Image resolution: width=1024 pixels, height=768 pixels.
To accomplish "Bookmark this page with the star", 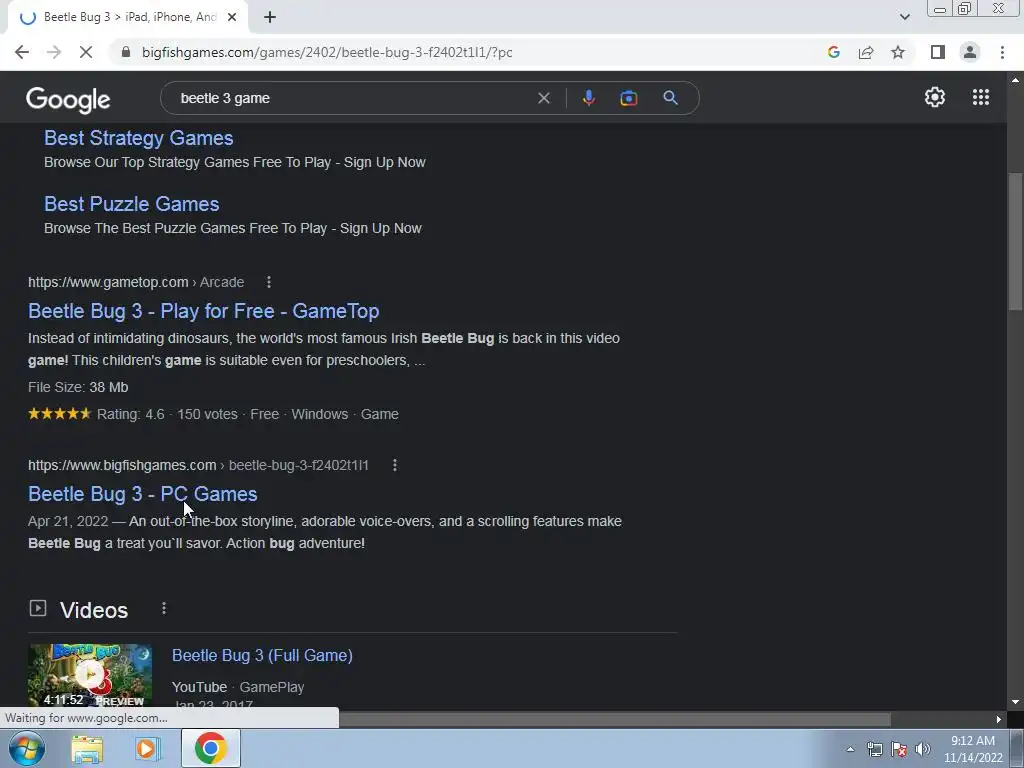I will tap(898, 52).
